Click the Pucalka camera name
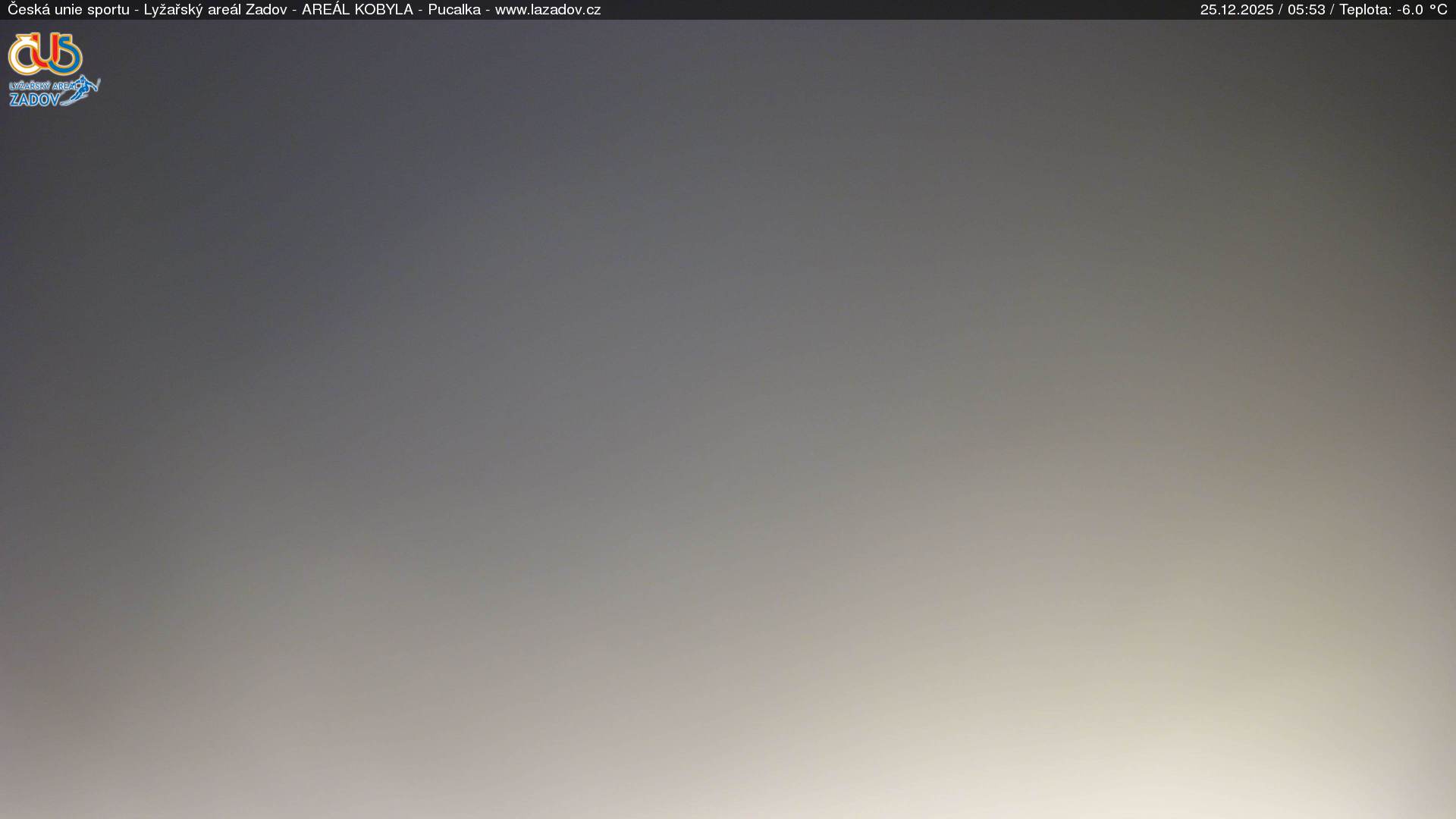 (453, 10)
